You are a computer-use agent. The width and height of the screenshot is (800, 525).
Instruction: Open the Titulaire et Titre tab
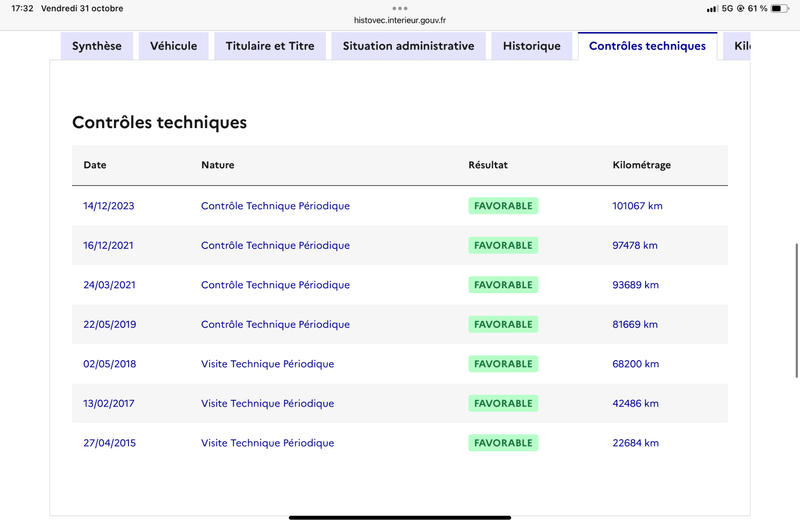click(x=270, y=46)
